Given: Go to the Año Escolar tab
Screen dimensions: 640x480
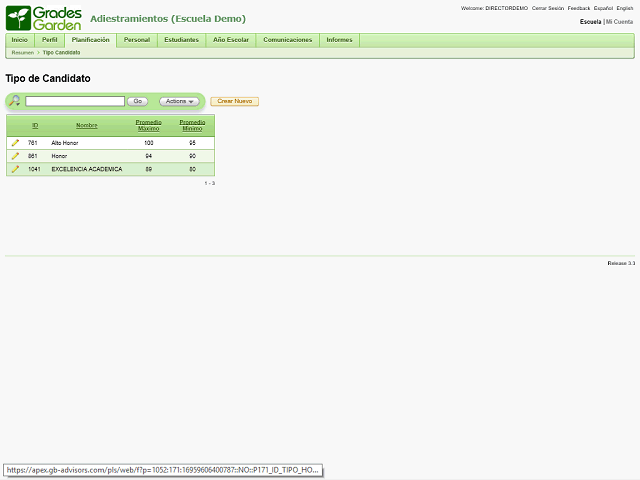Looking at the screenshot, I should pos(231,40).
